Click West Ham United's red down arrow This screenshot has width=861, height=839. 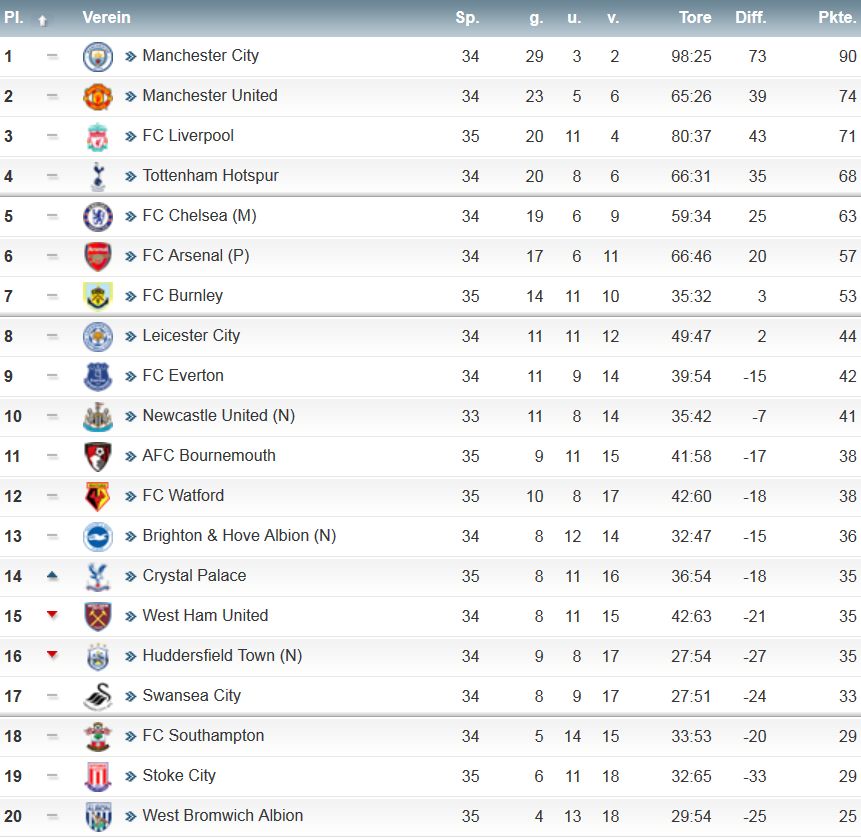[x=52, y=614]
